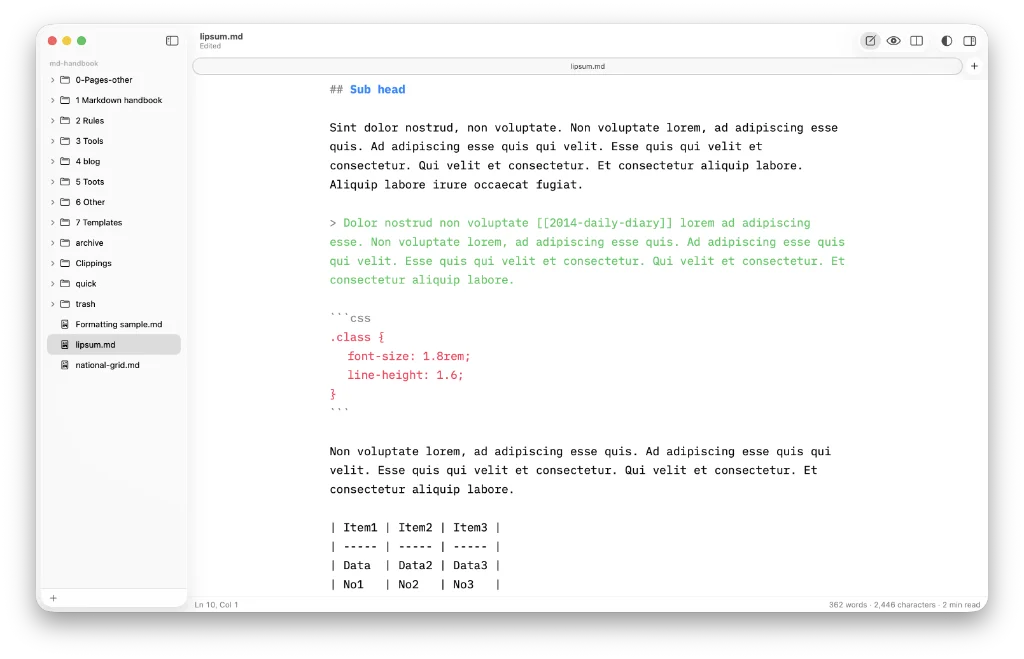Screen dimensions: 1024x659
Task: Select the 7 Templates folder name
Action: 99,223
